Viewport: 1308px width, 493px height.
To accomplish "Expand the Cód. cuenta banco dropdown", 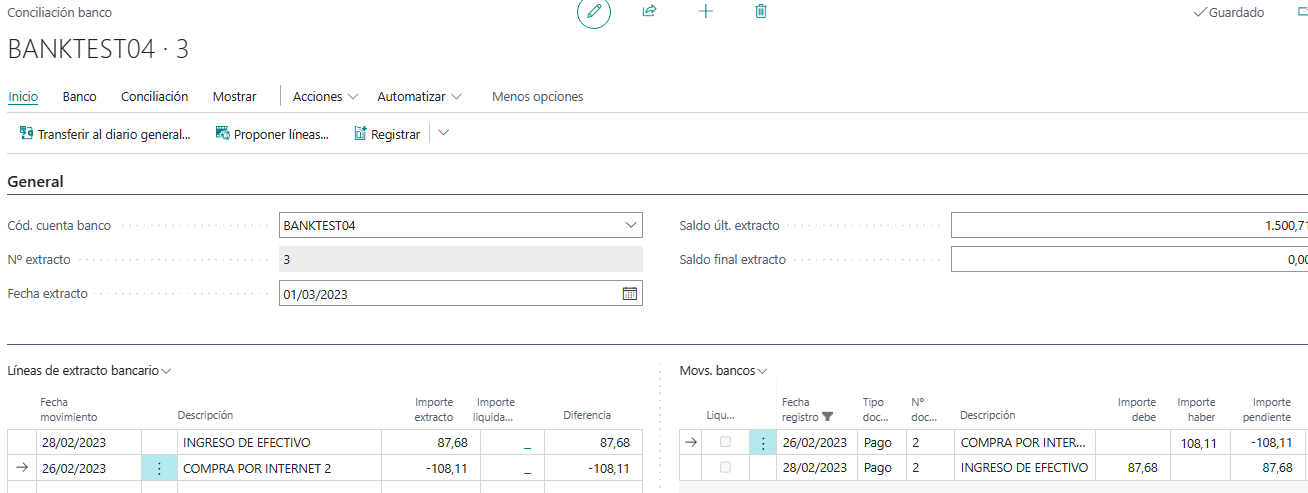I will (630, 226).
